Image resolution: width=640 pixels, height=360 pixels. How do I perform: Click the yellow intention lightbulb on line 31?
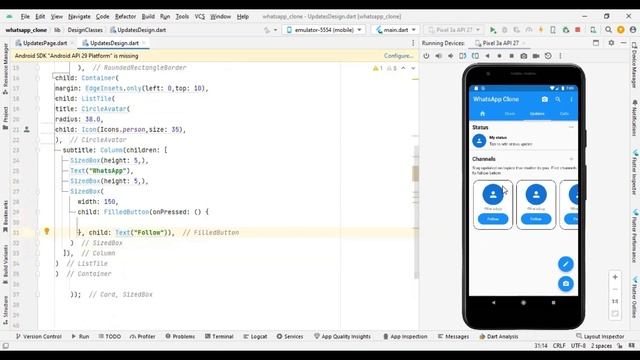click(47, 231)
